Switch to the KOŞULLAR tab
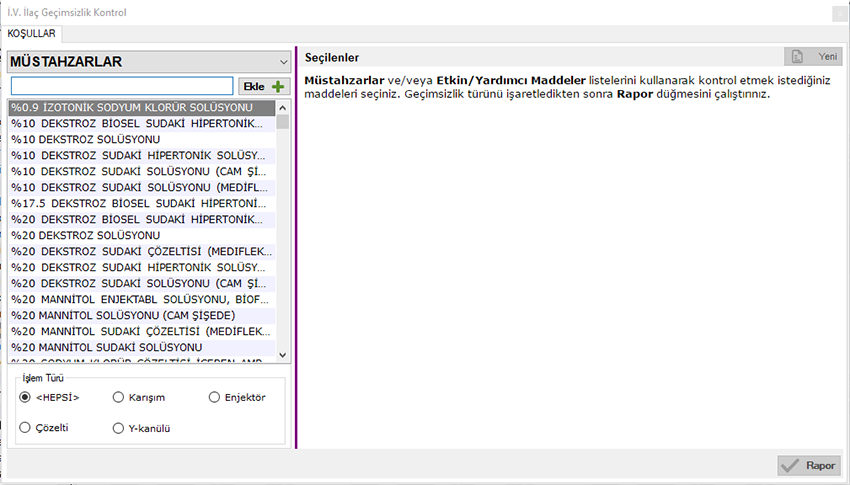850x485 pixels. point(32,34)
